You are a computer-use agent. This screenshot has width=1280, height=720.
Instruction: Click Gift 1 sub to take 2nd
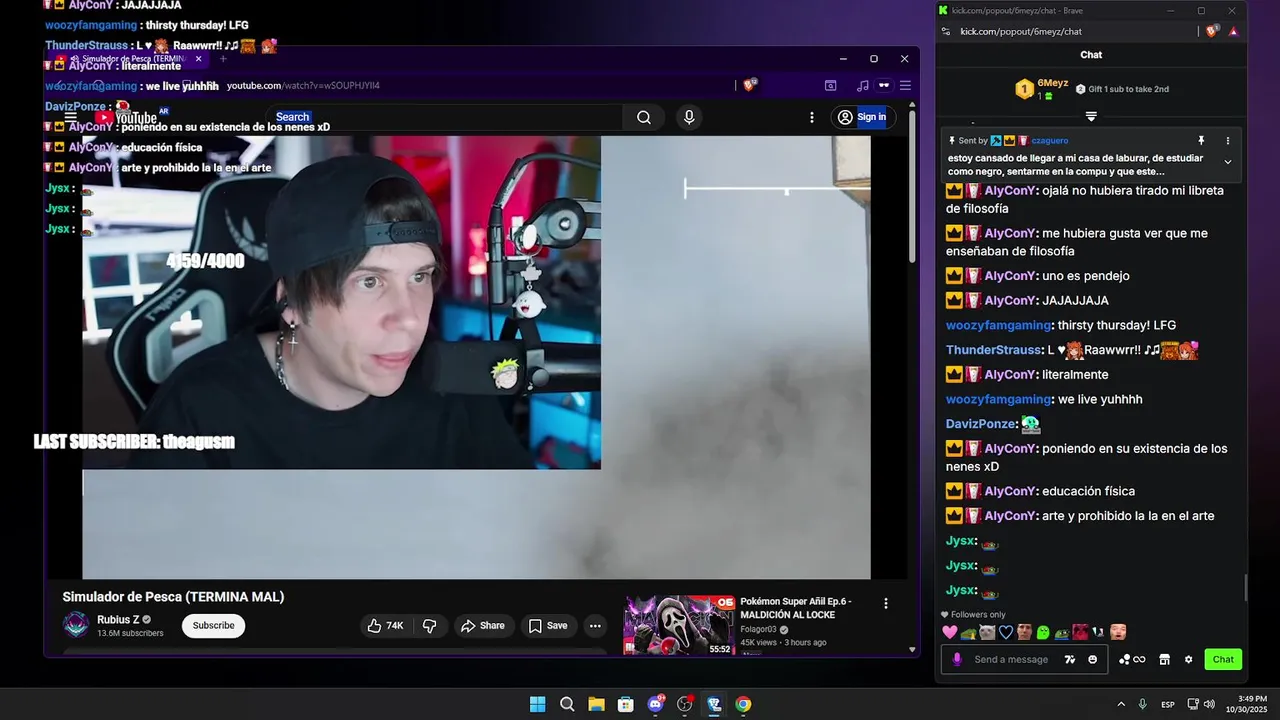pos(1122,89)
